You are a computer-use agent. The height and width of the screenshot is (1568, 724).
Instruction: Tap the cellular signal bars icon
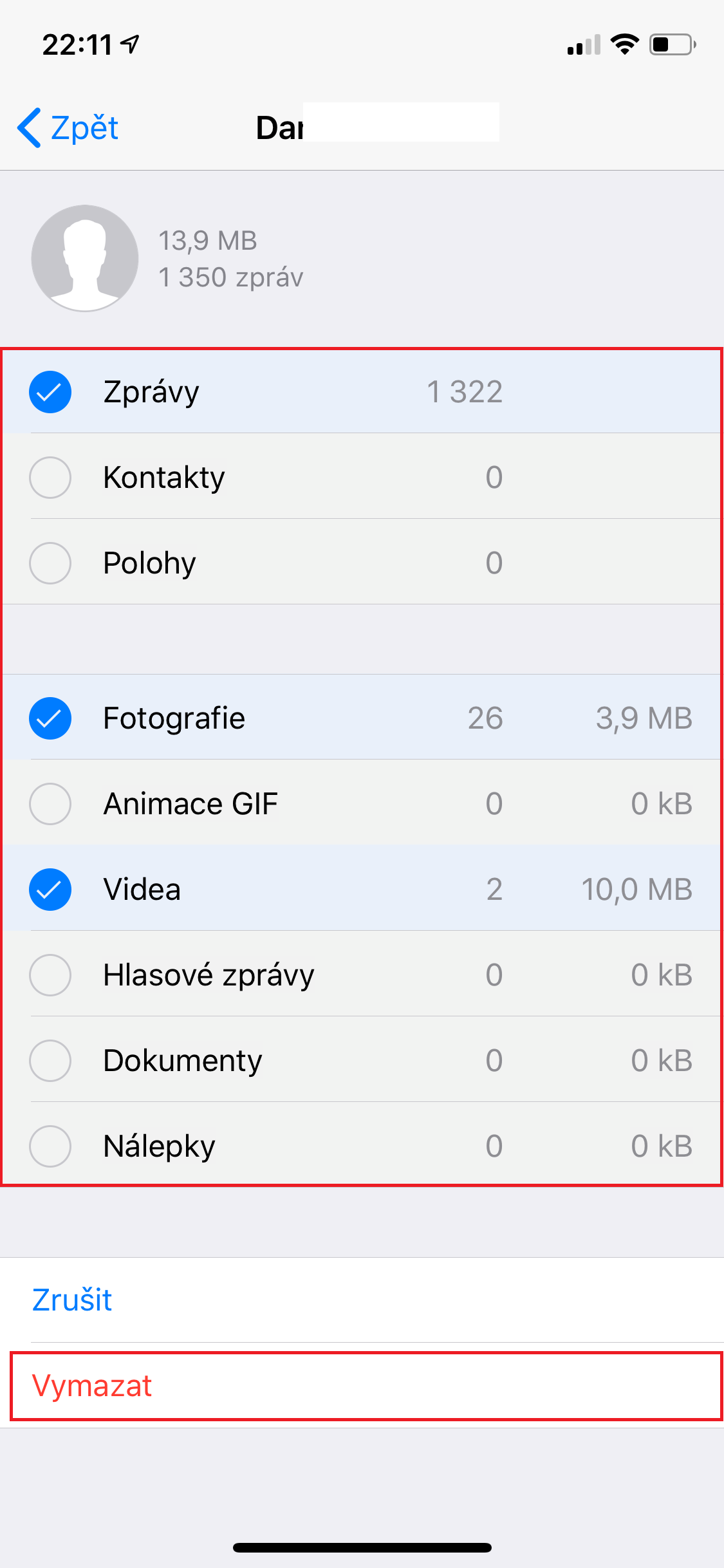(x=583, y=45)
